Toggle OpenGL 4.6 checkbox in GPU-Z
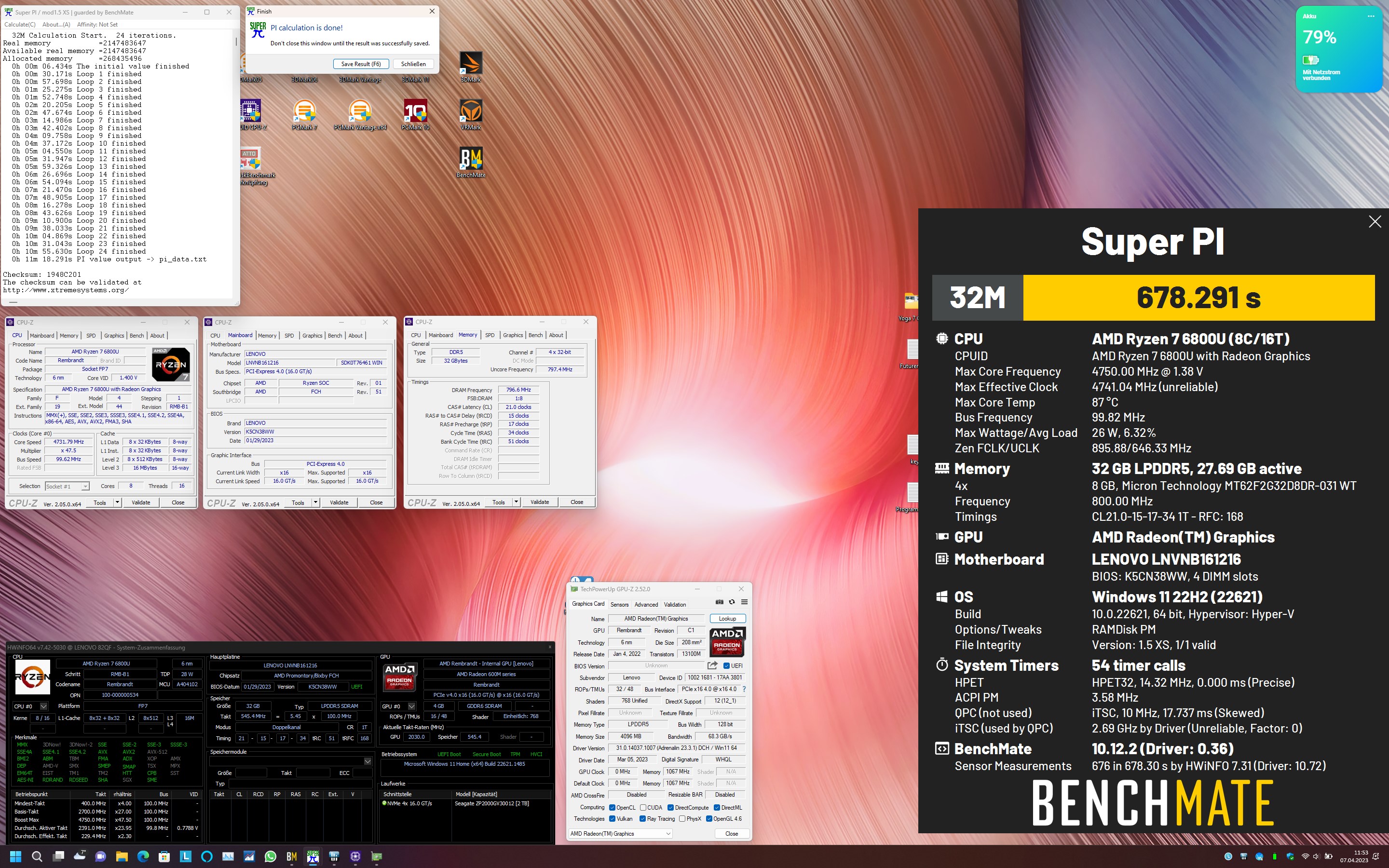The width and height of the screenshot is (1389, 868). pos(709,819)
